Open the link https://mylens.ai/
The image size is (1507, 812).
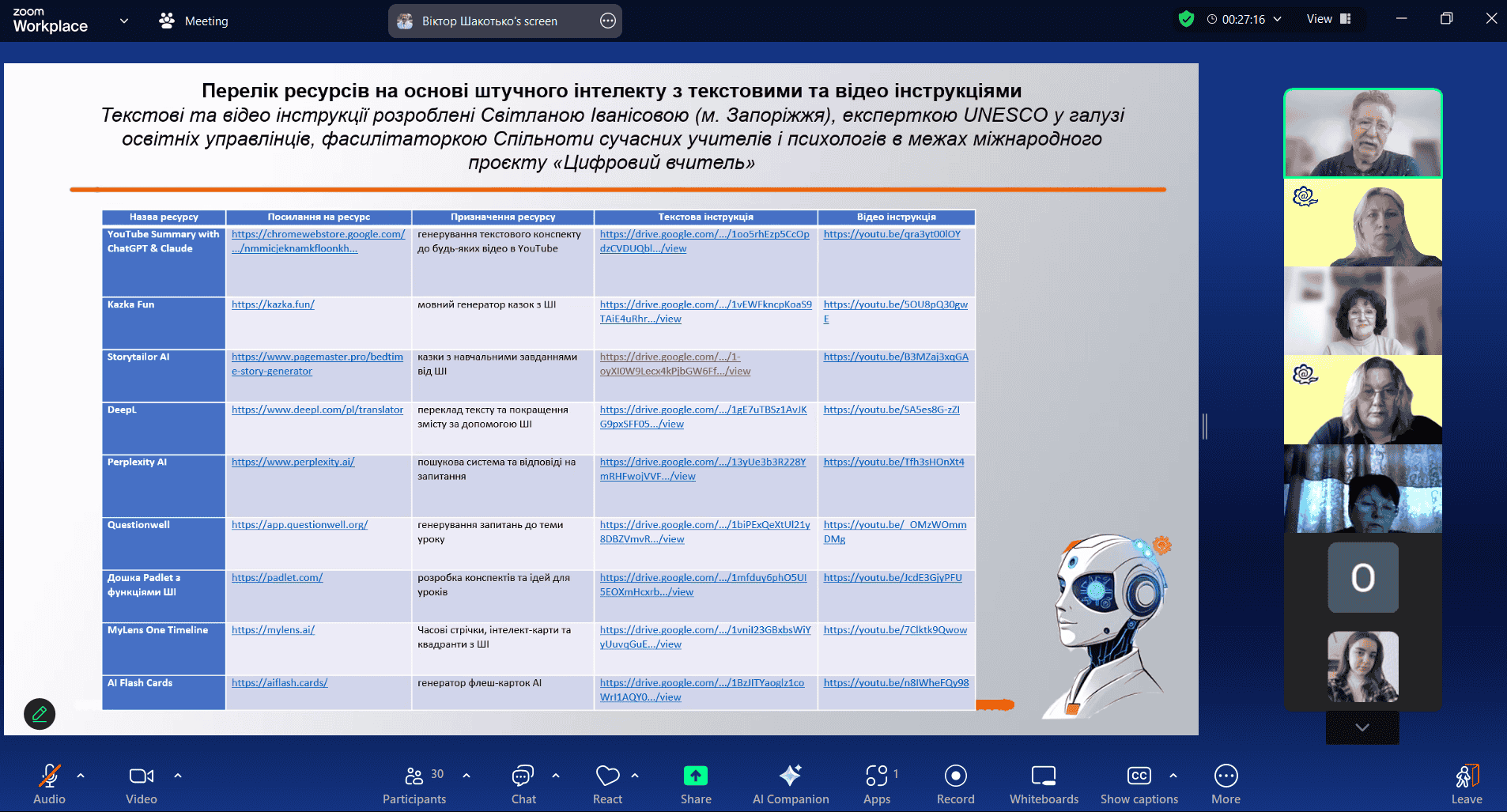click(x=273, y=630)
